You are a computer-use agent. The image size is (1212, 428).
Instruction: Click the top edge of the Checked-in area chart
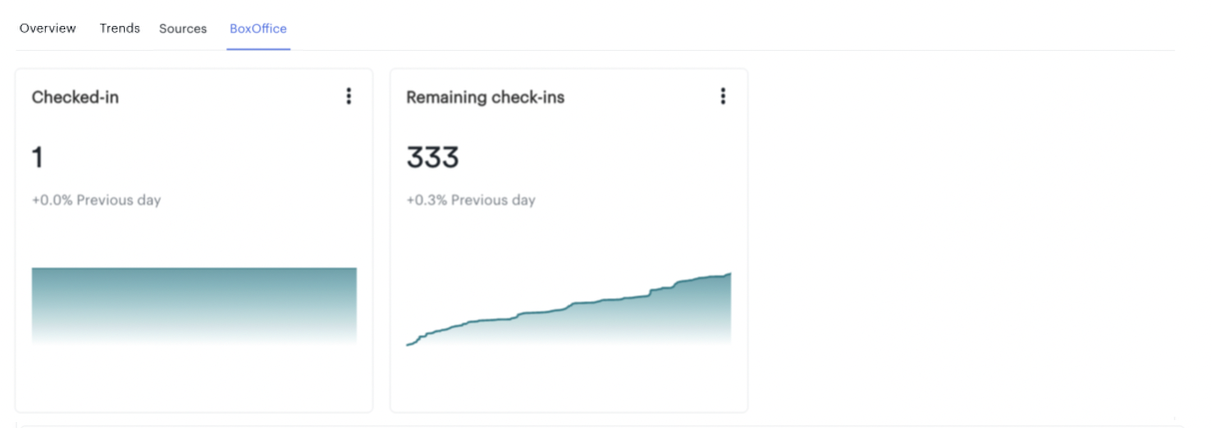coord(194,268)
